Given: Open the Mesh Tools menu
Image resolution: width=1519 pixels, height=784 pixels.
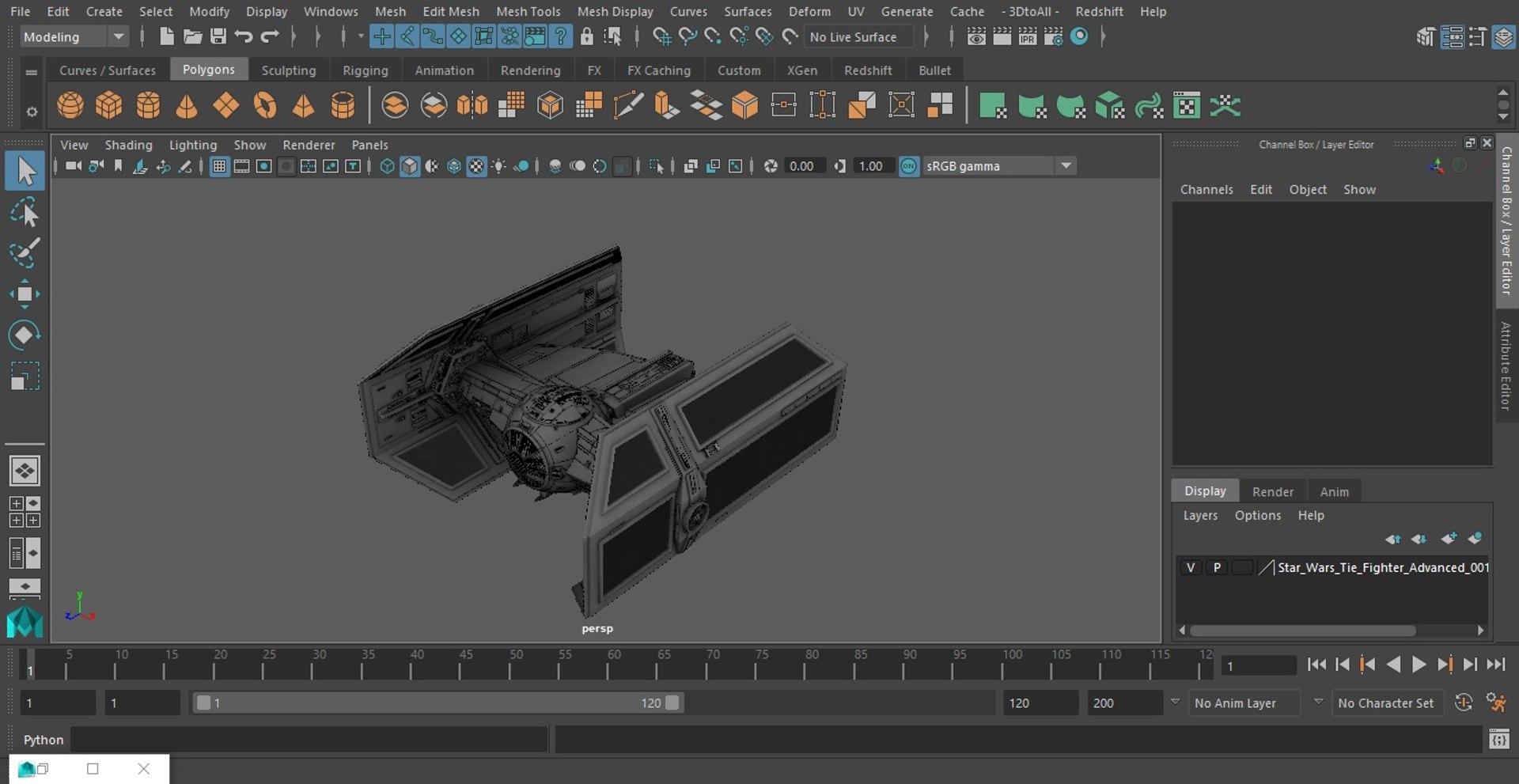Looking at the screenshot, I should [528, 11].
